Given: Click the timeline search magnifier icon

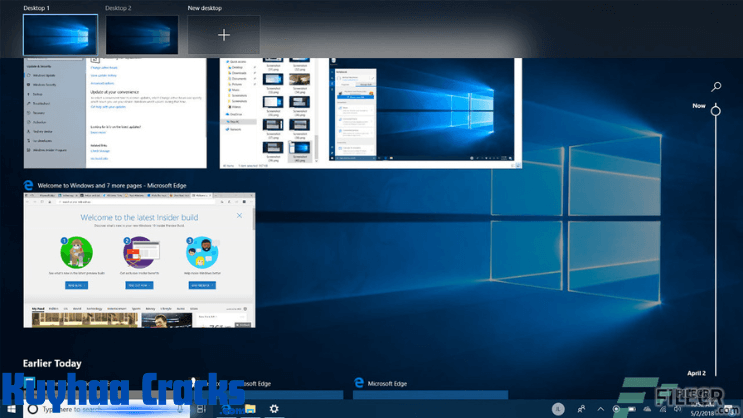Looking at the screenshot, I should point(716,87).
